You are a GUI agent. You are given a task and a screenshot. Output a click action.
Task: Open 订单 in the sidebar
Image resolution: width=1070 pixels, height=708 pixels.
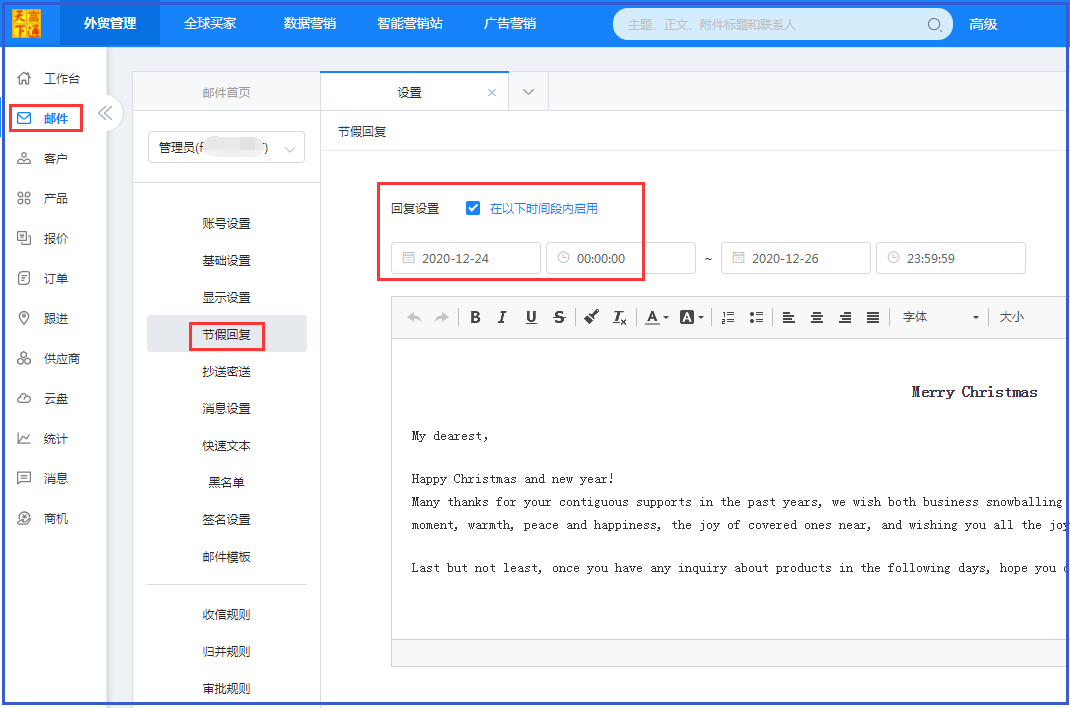42,278
